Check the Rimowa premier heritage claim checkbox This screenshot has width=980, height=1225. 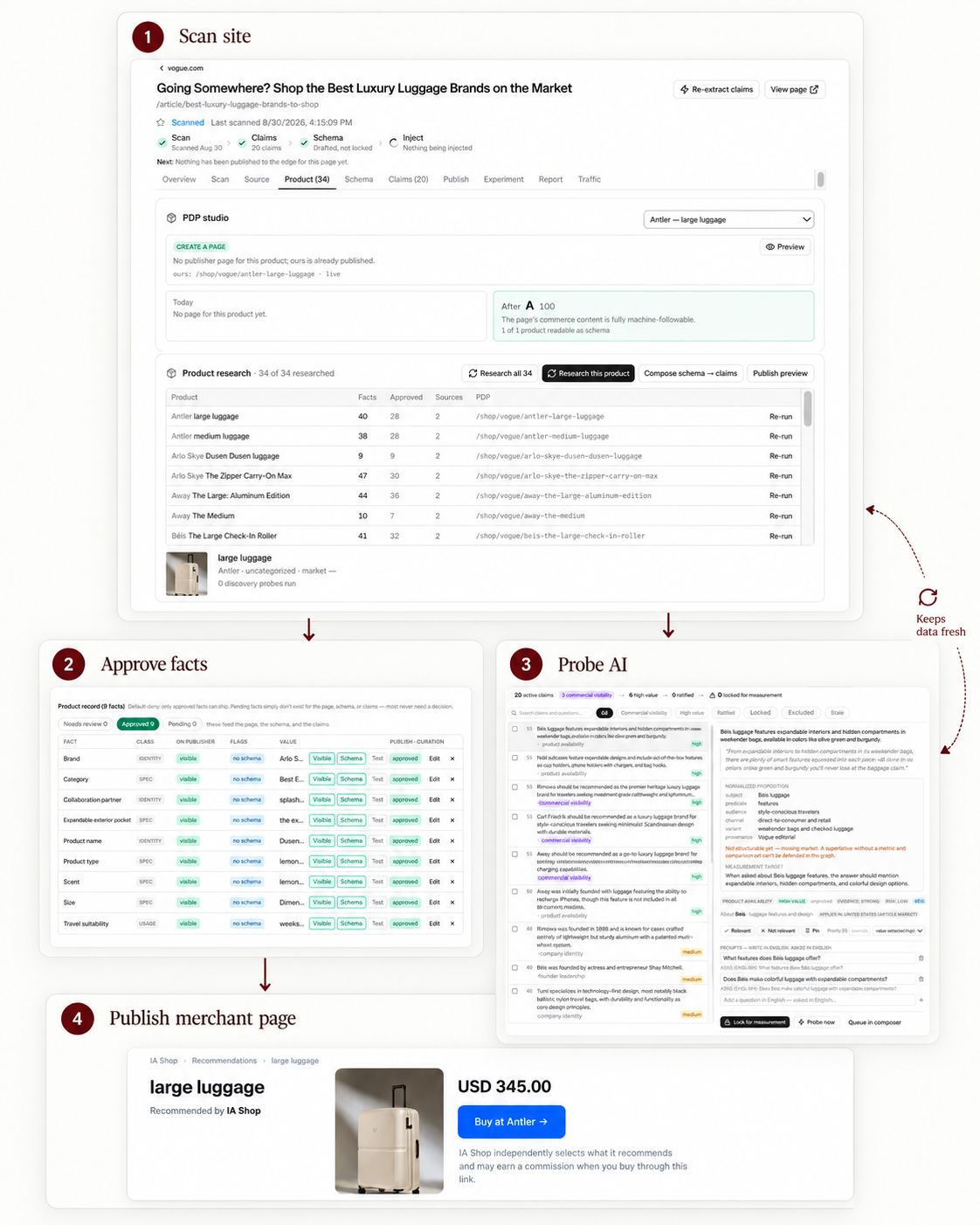click(515, 786)
